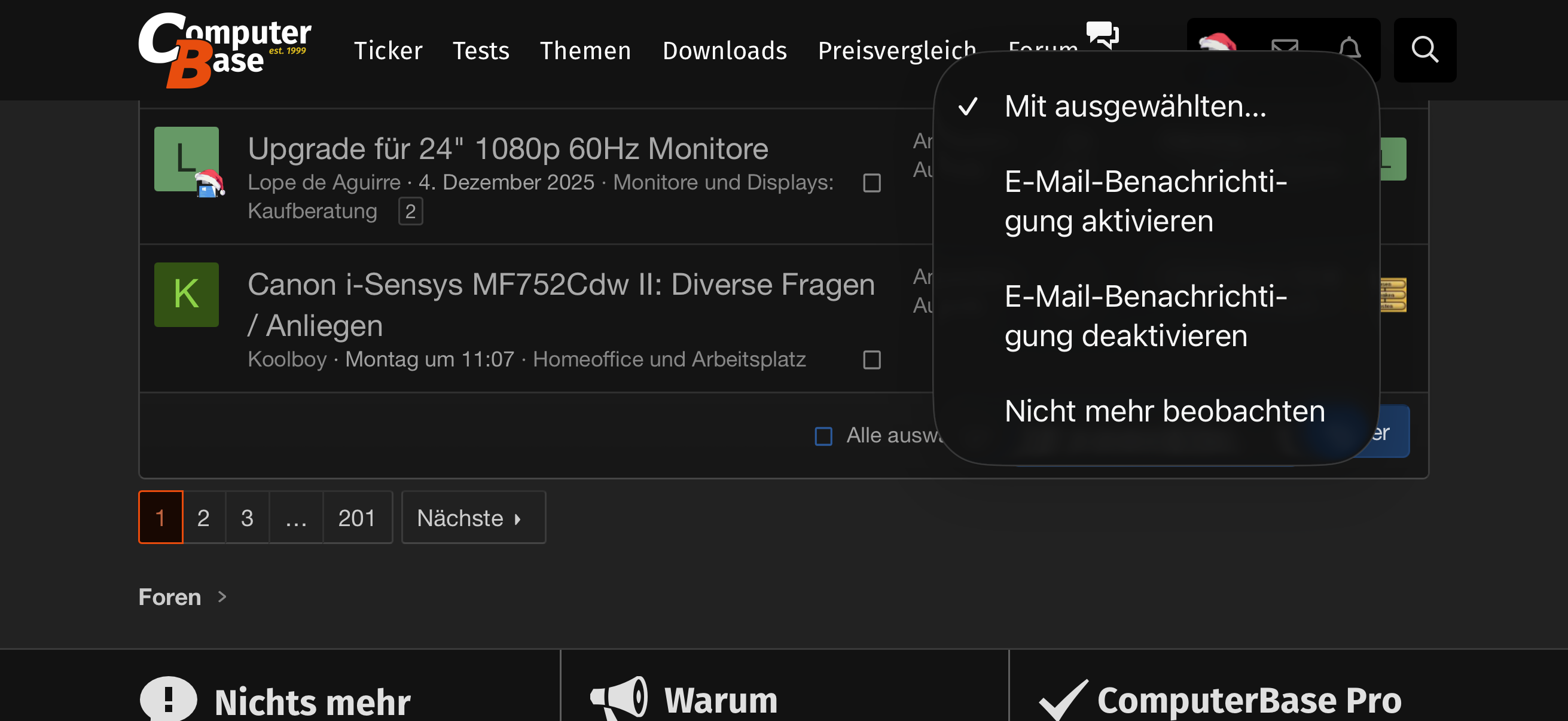Open Lope de Aguirre's avatar

coord(186,159)
